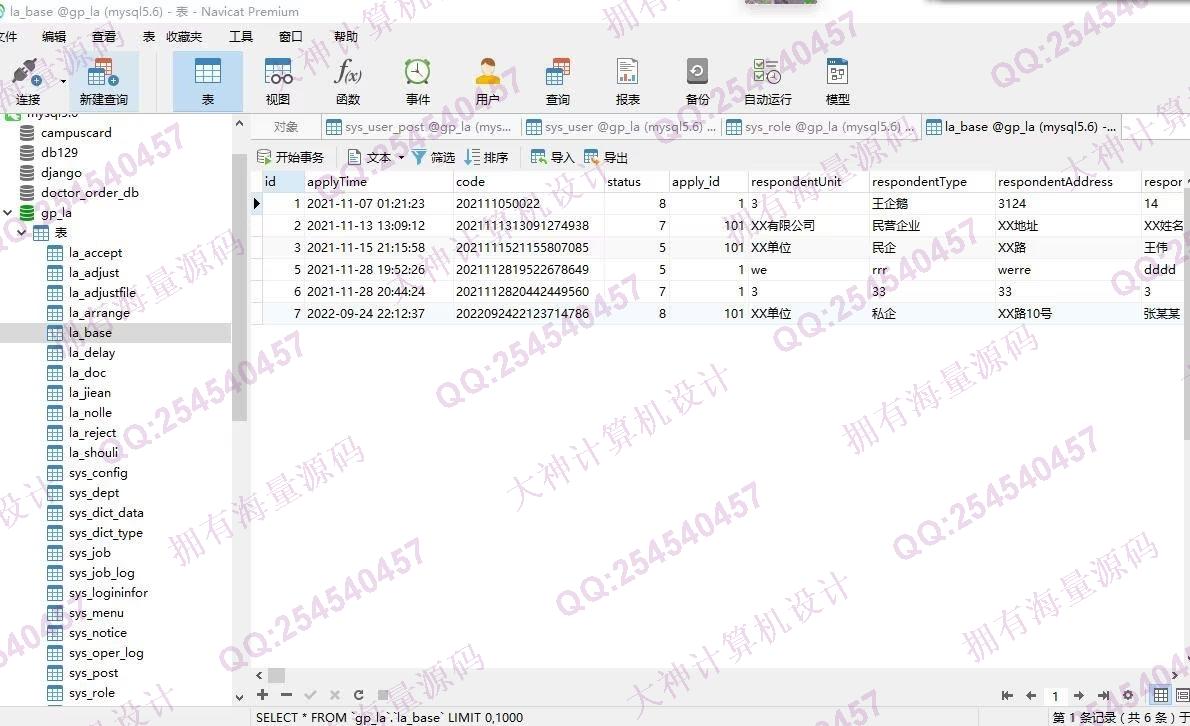
Task: Select the campuscard database
Action: pyautogui.click(x=76, y=133)
